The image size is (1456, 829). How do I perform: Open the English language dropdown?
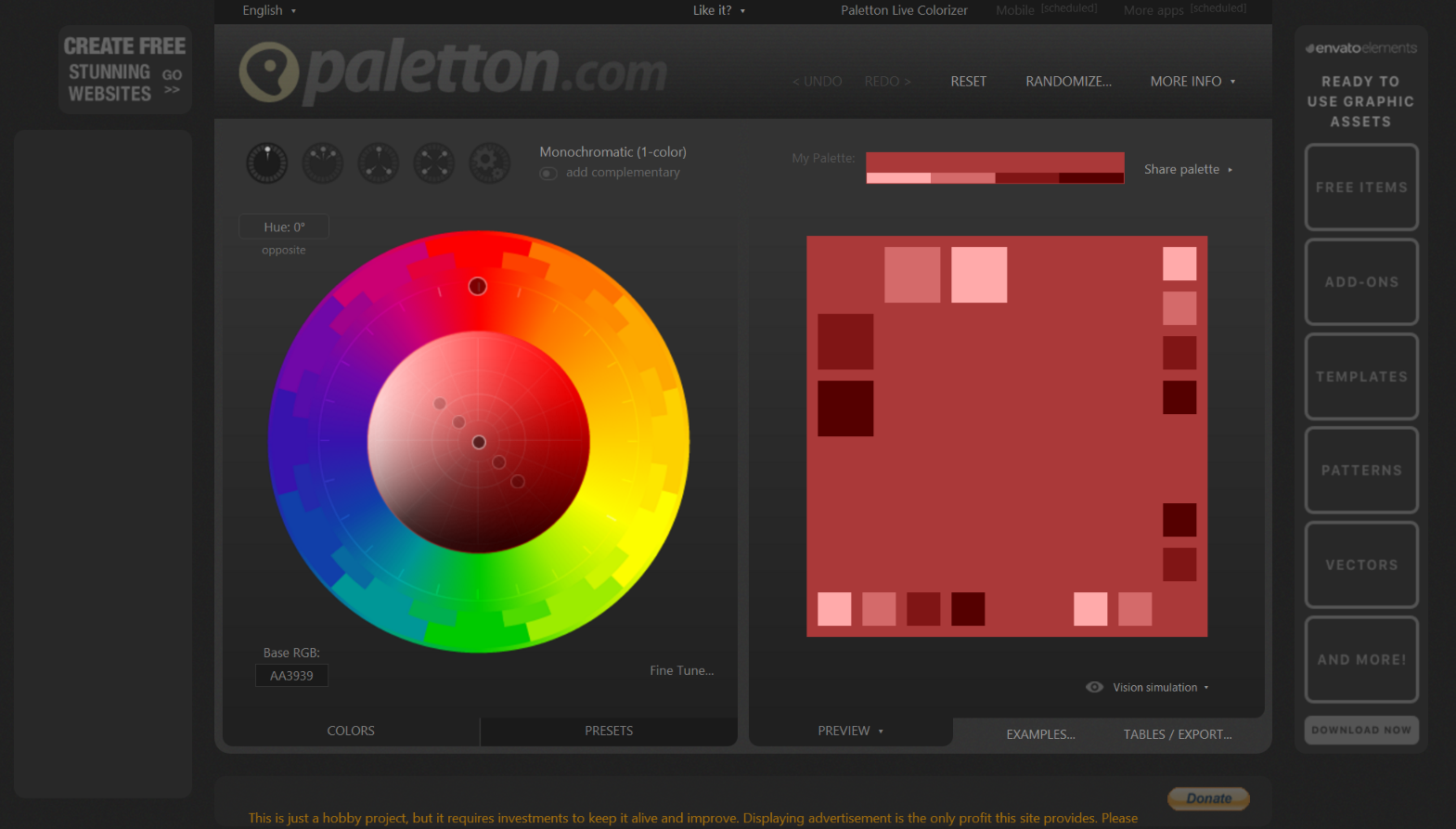269,10
